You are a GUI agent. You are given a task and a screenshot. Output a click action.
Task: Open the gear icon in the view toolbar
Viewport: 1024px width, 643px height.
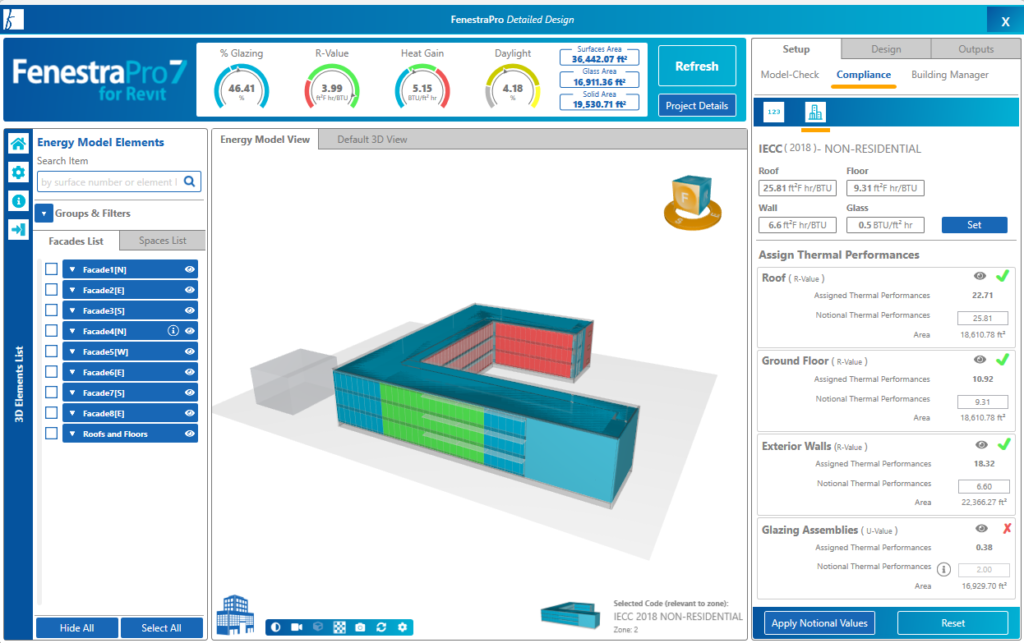402,627
